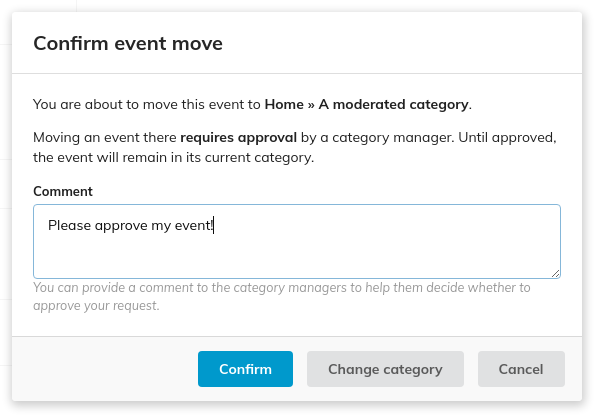Screen dimensions: 594x417
Task: Click the "Confirm event move" dialog title
Action: (x=128, y=43)
